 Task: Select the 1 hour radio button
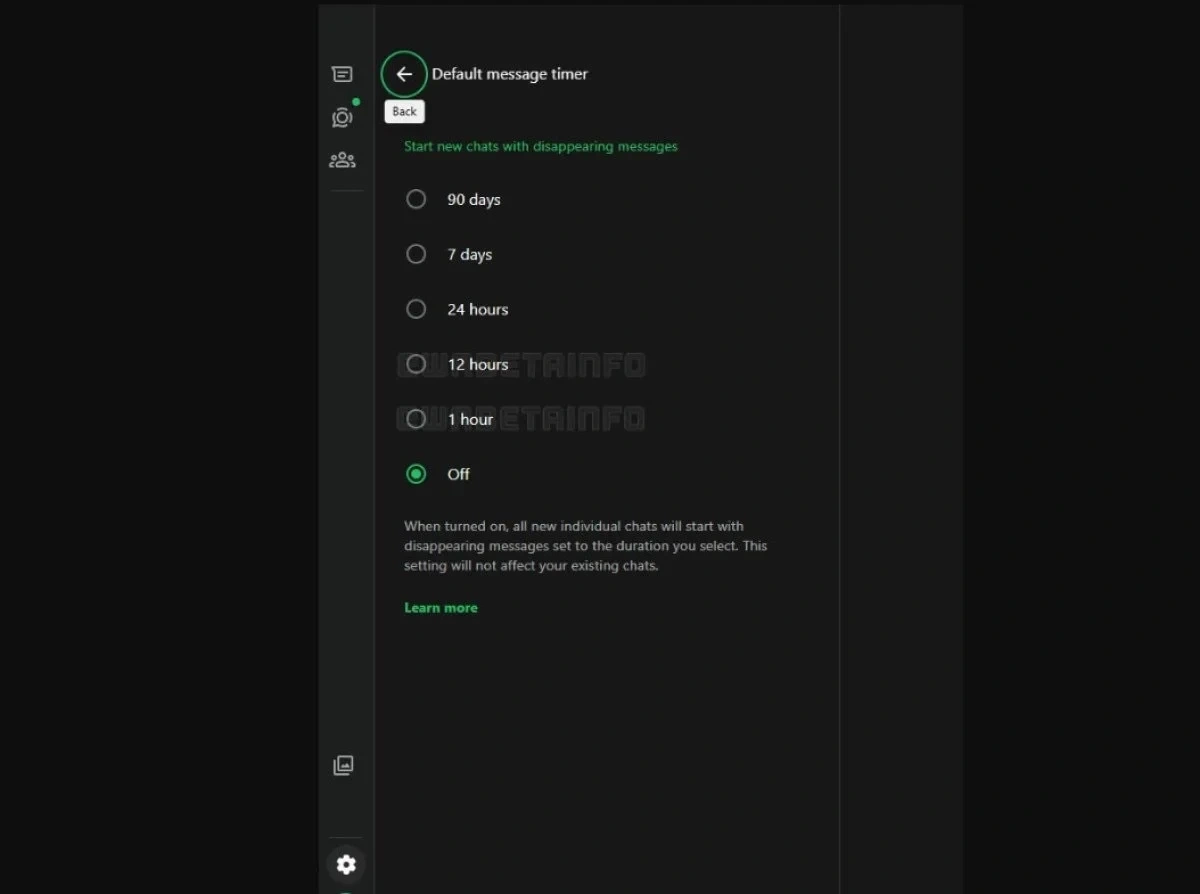pos(416,419)
